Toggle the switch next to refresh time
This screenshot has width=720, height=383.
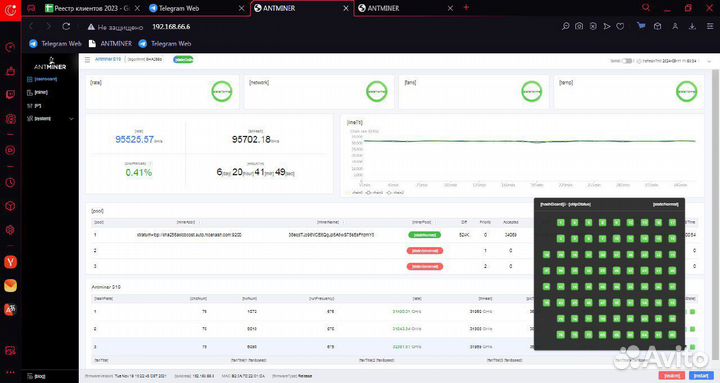click(x=627, y=61)
